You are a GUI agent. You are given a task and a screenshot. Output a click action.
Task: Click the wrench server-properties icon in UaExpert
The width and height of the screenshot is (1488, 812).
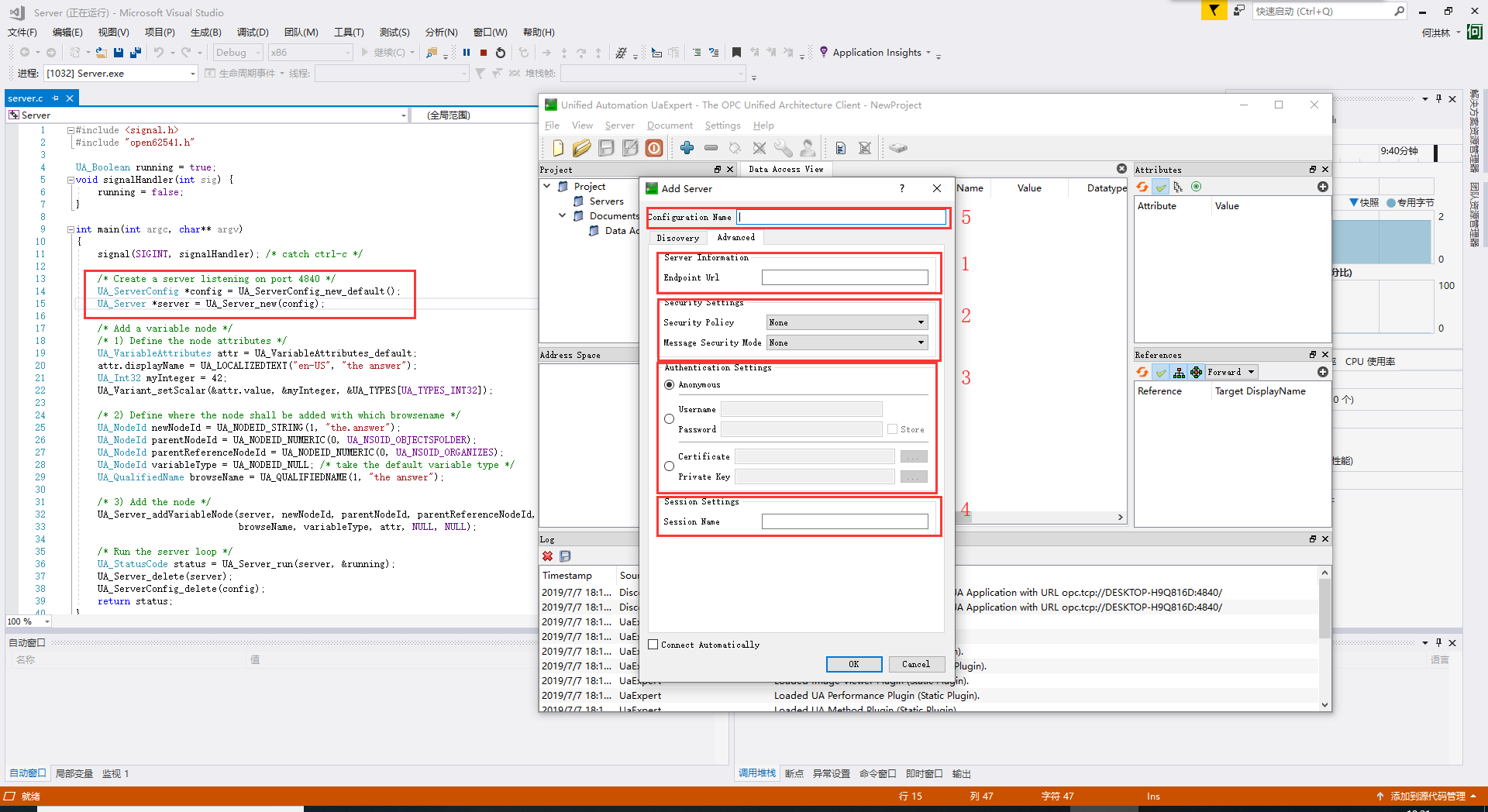(x=784, y=148)
